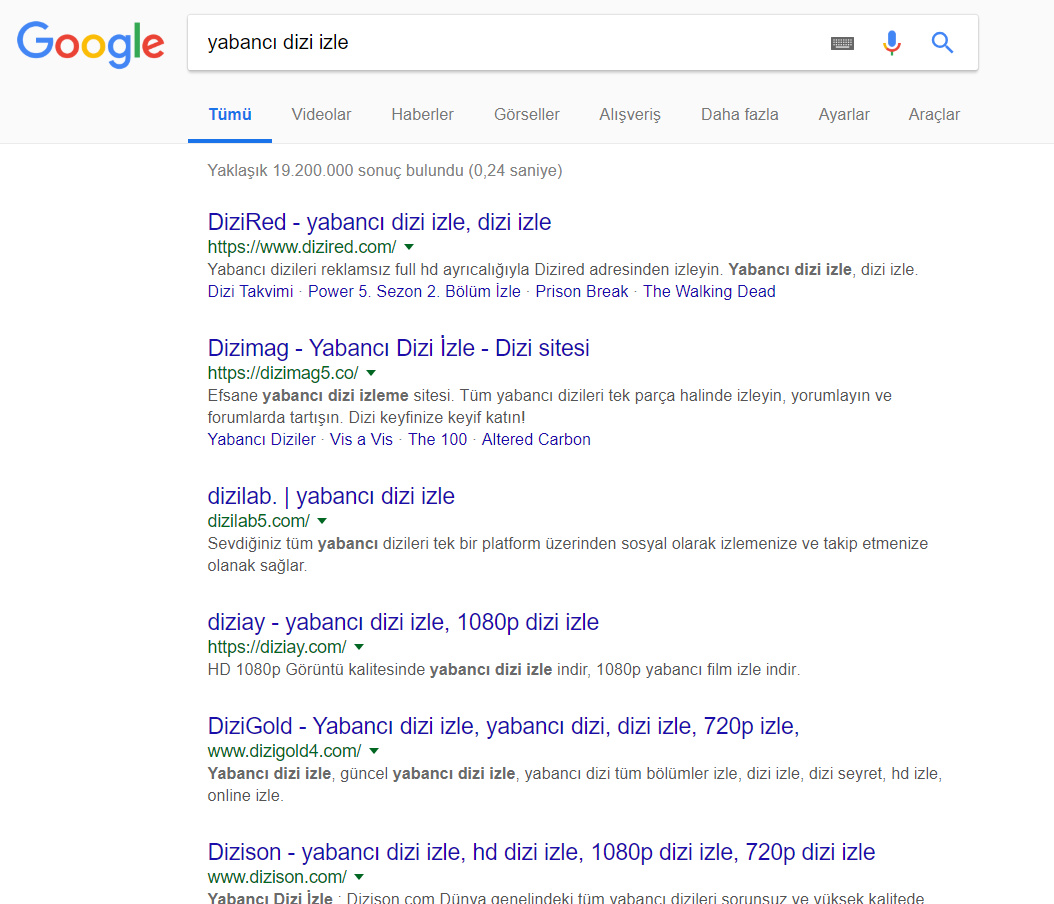Start voice search with microphone icon

[892, 43]
